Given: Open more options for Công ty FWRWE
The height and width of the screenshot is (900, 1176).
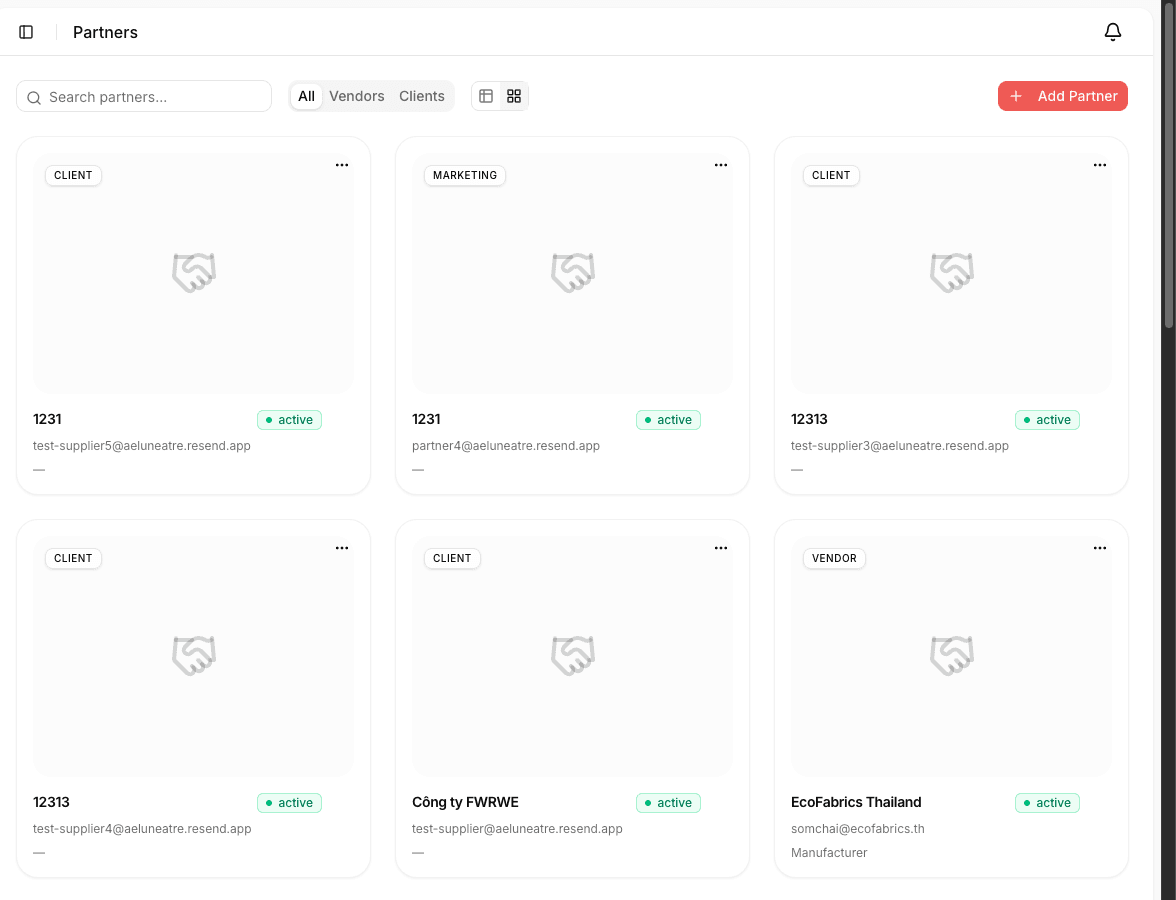Looking at the screenshot, I should (x=721, y=548).
